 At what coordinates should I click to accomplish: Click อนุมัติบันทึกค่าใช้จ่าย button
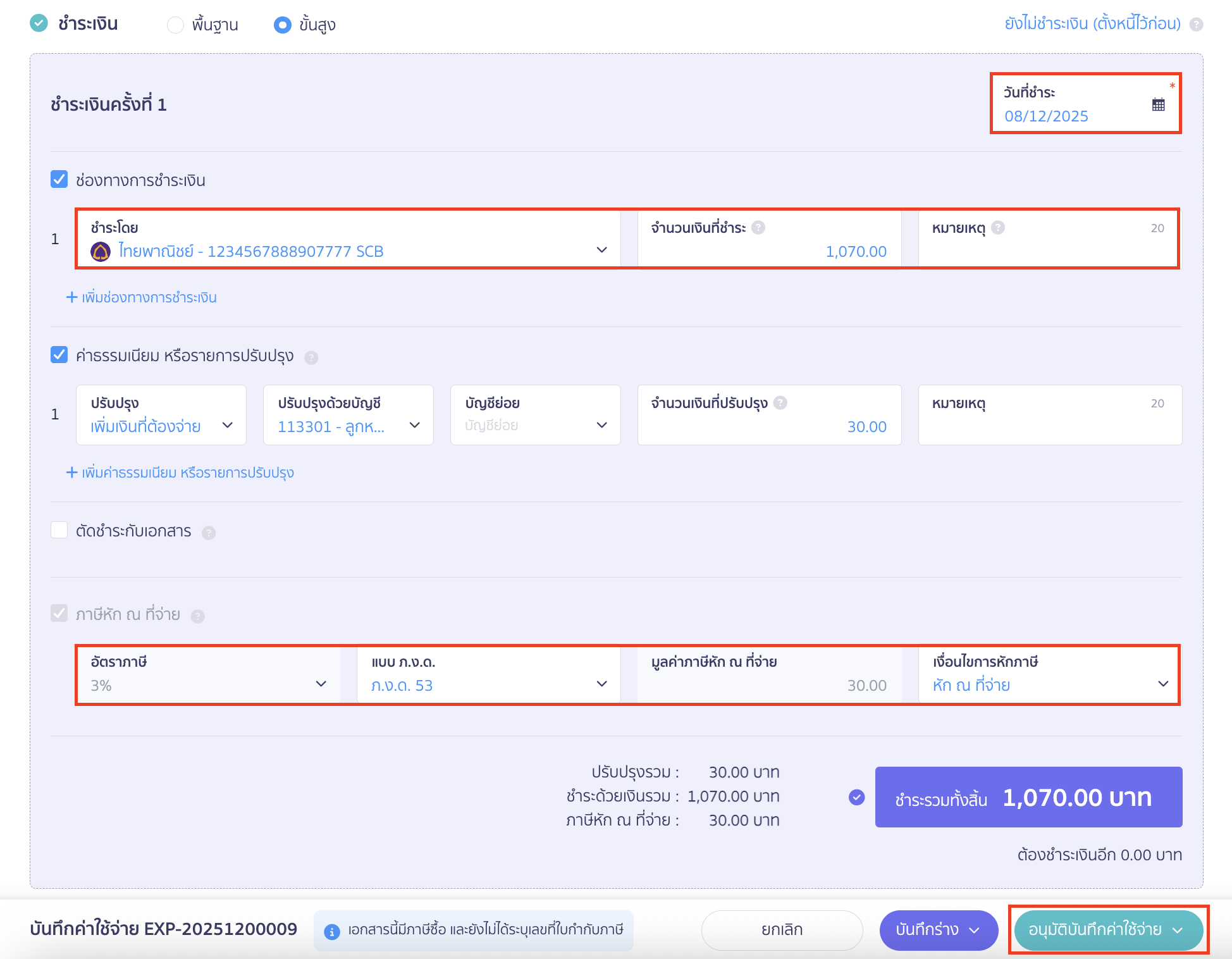click(x=1095, y=930)
